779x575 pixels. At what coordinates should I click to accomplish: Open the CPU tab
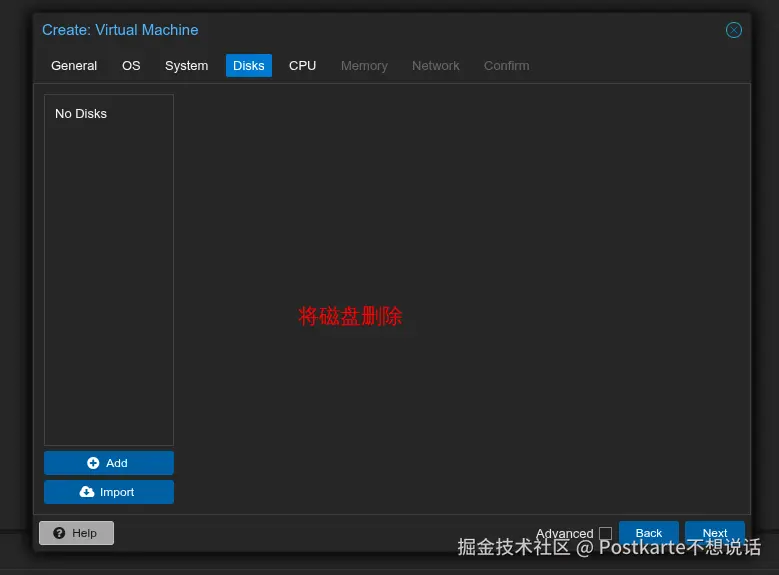click(x=303, y=66)
